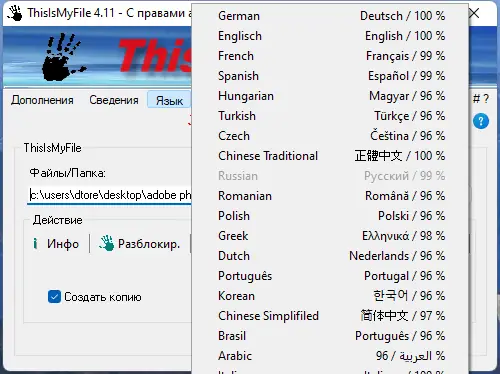Click the Файлы/Папка label
This screenshot has width=500, height=374.
(x=68, y=173)
